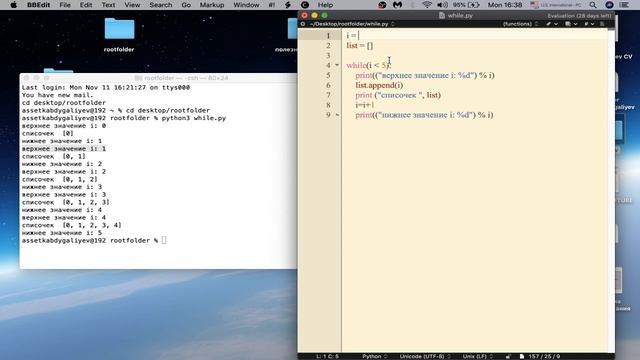Viewport: 640px width, 360px height.
Task: Open the Search menu
Action: 160,5
